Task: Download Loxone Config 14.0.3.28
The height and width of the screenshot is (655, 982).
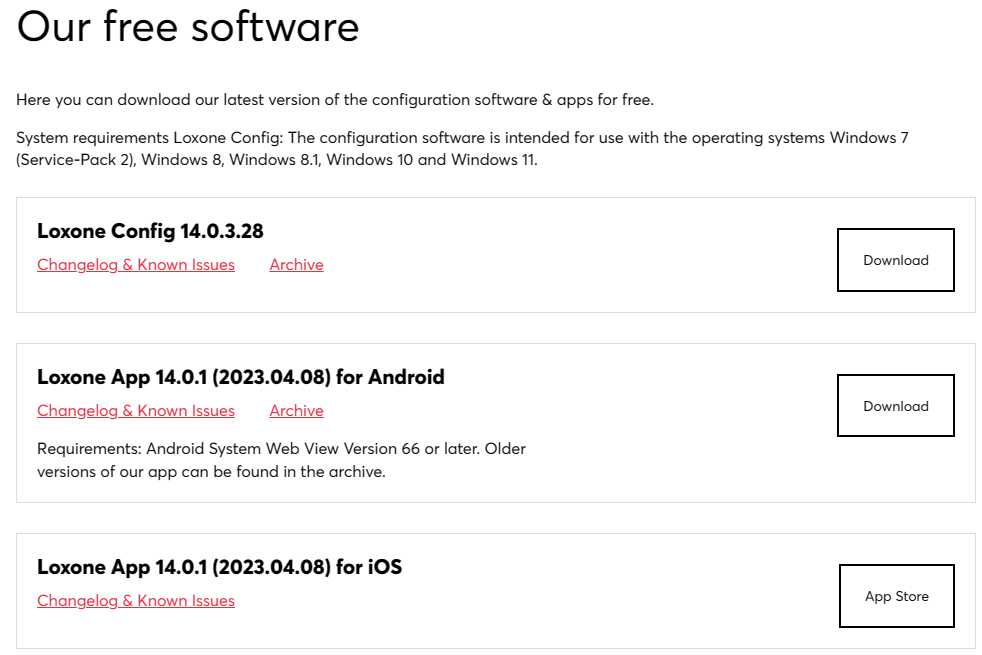Action: tap(896, 260)
